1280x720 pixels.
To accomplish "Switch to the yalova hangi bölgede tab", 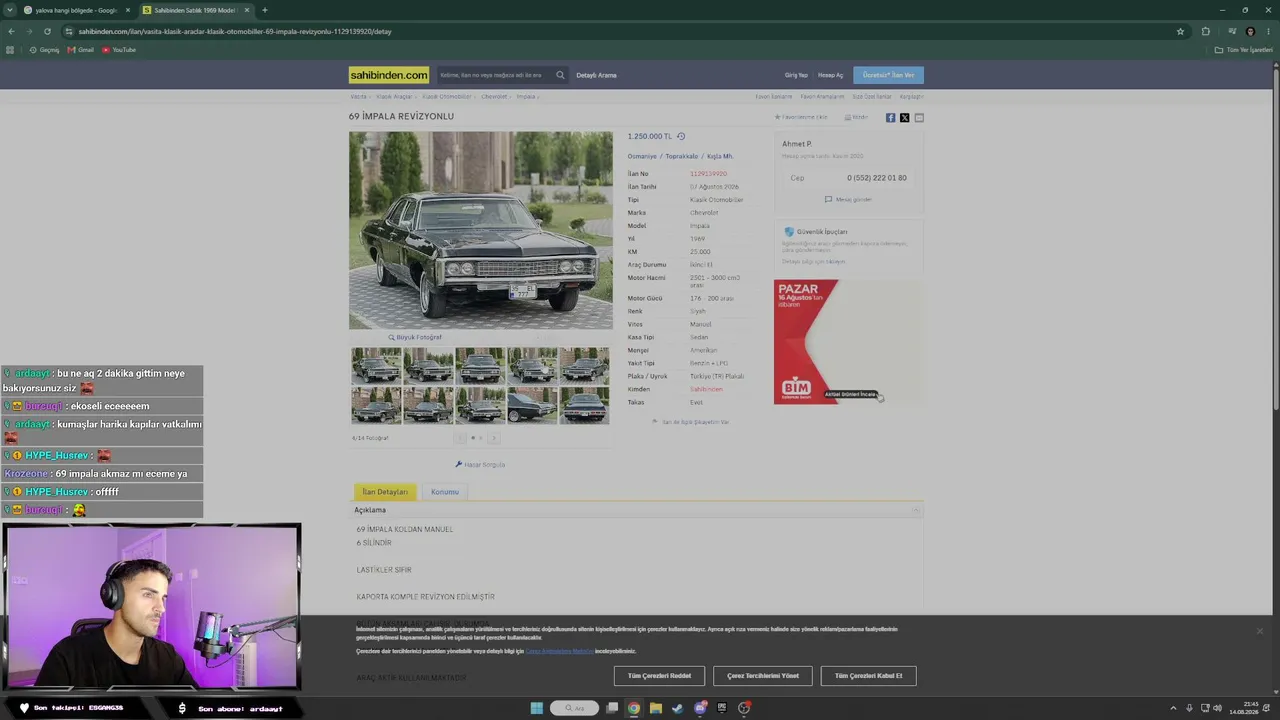I will tap(77, 10).
